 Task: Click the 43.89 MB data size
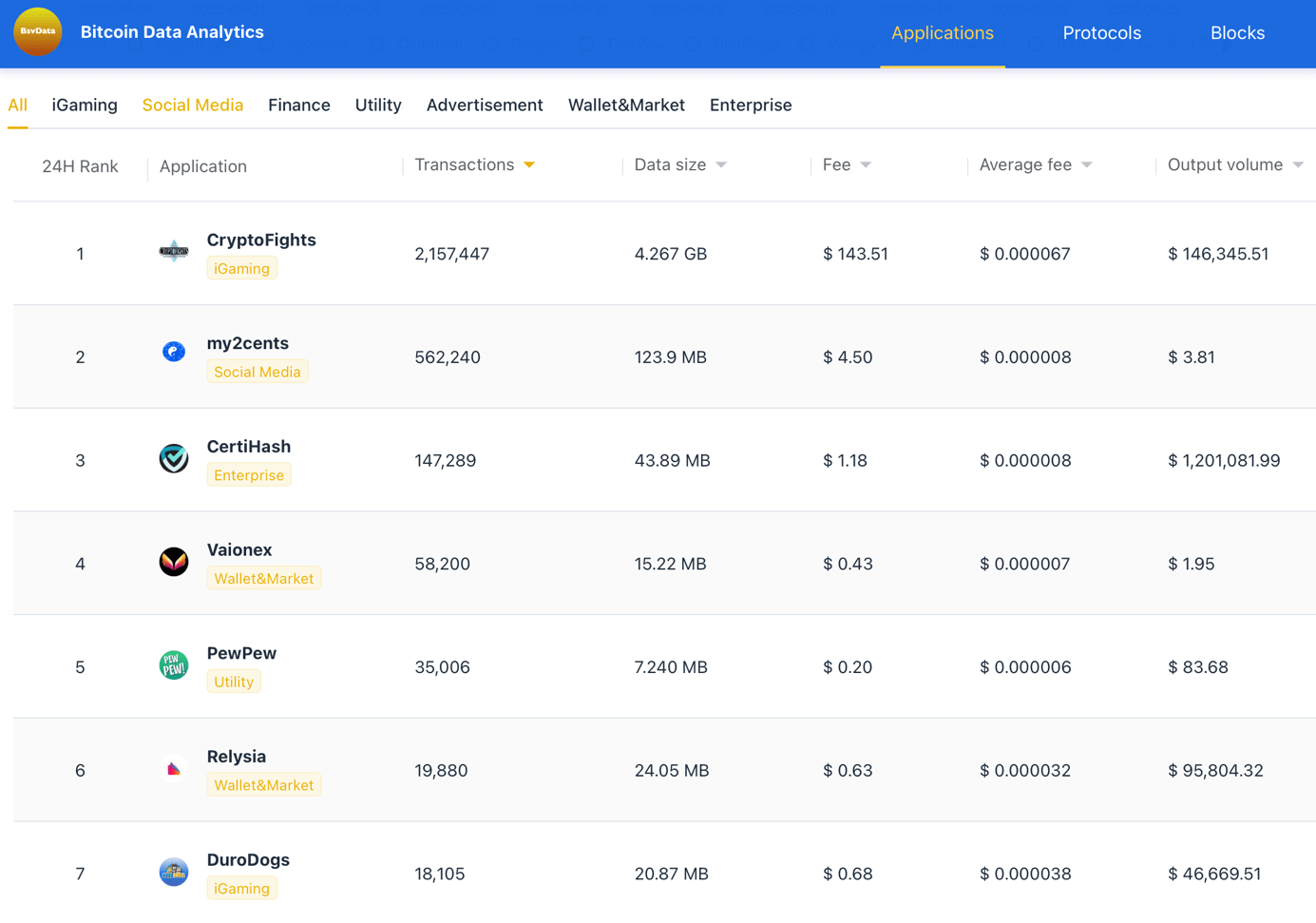coord(672,461)
